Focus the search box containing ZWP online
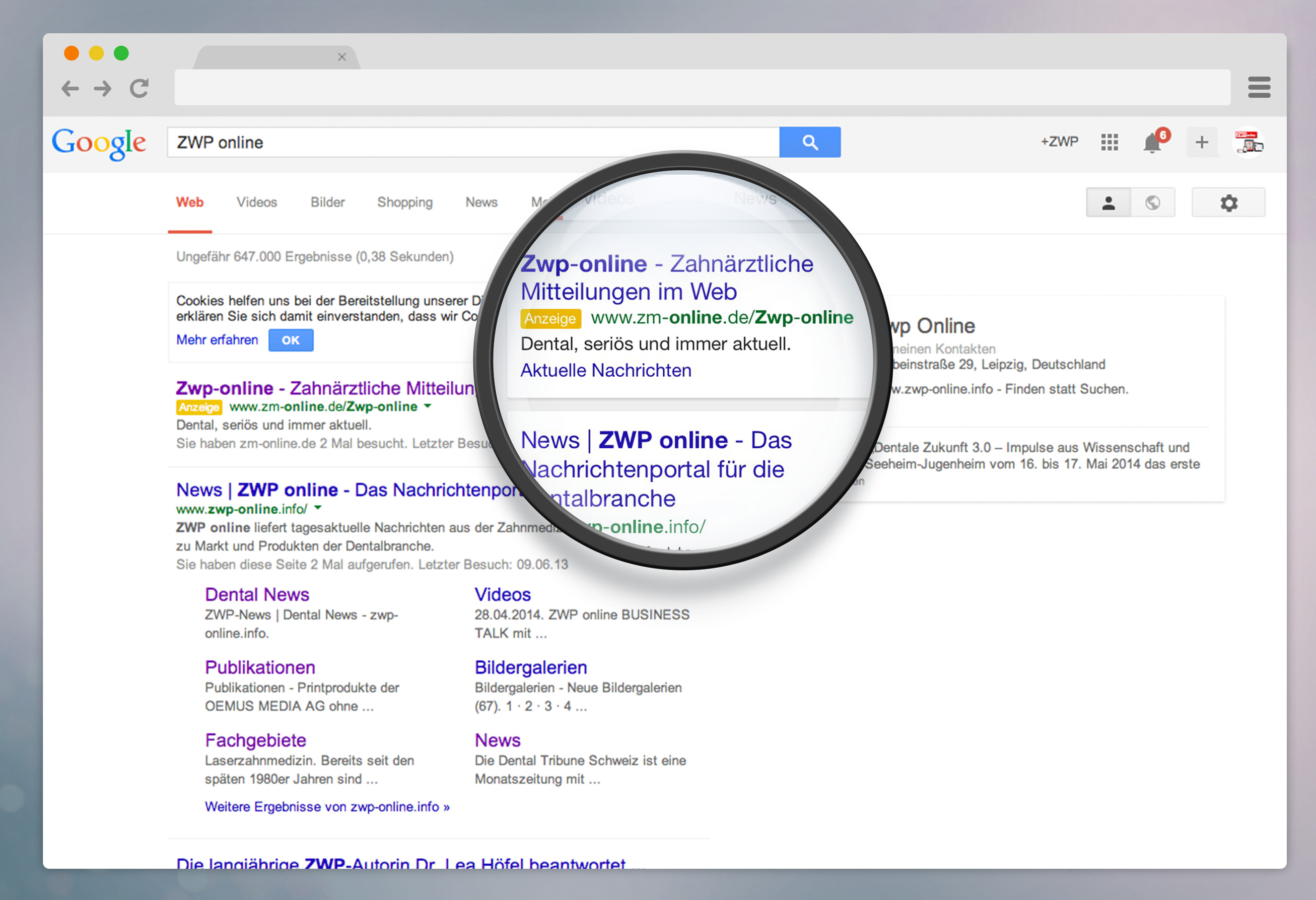Viewport: 1316px width, 900px height. [x=473, y=142]
